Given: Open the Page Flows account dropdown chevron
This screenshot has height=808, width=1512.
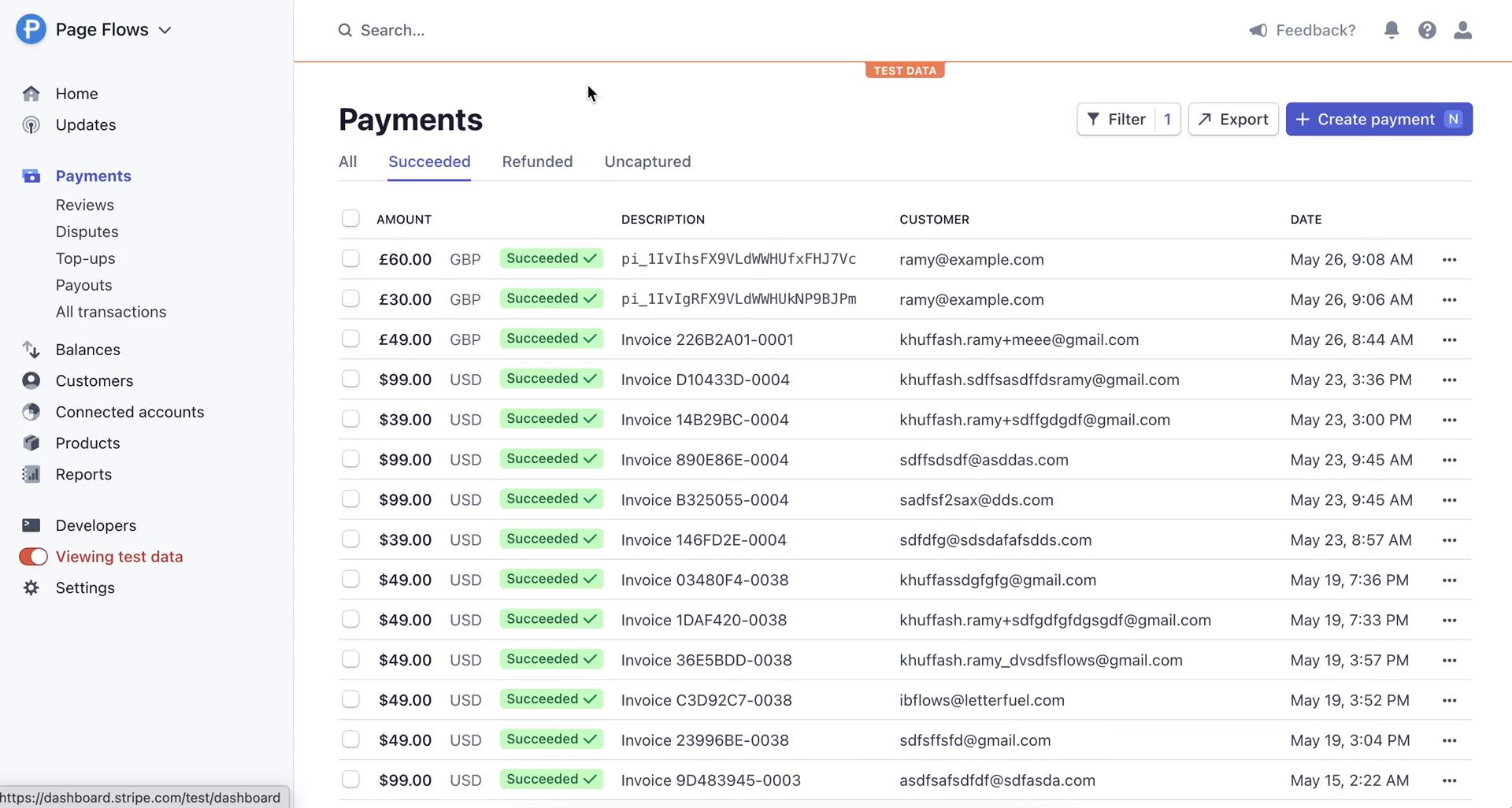Looking at the screenshot, I should point(165,30).
